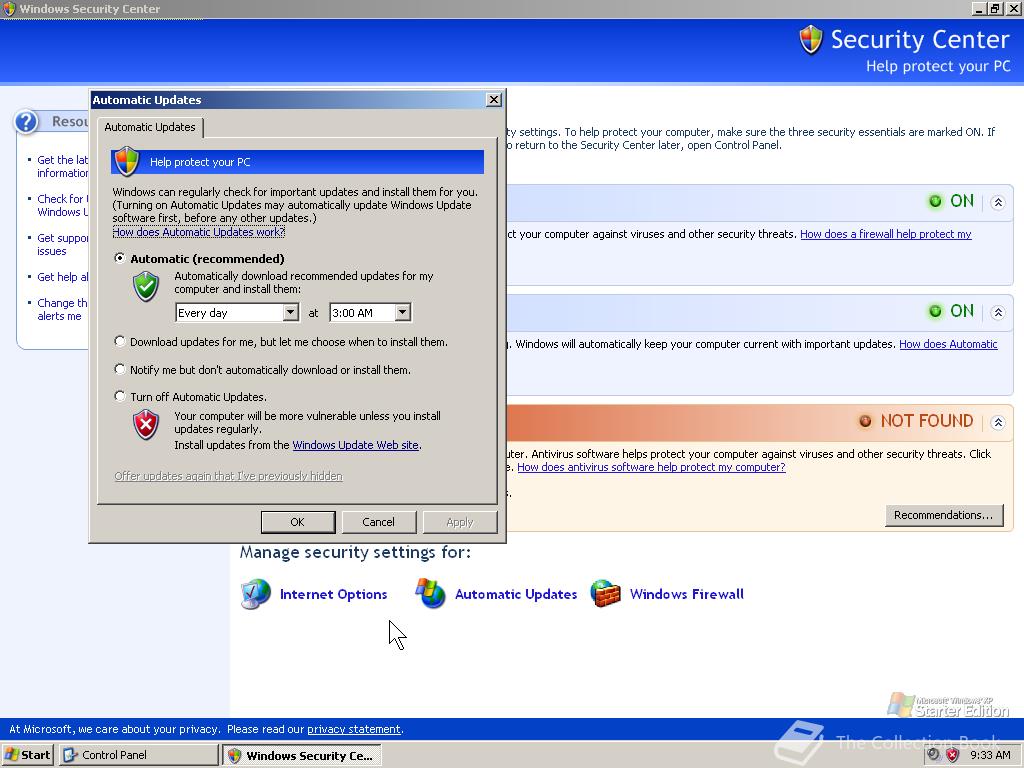Click the red NOT FOUND status light
Screen dimensions: 1024x768
click(x=865, y=421)
